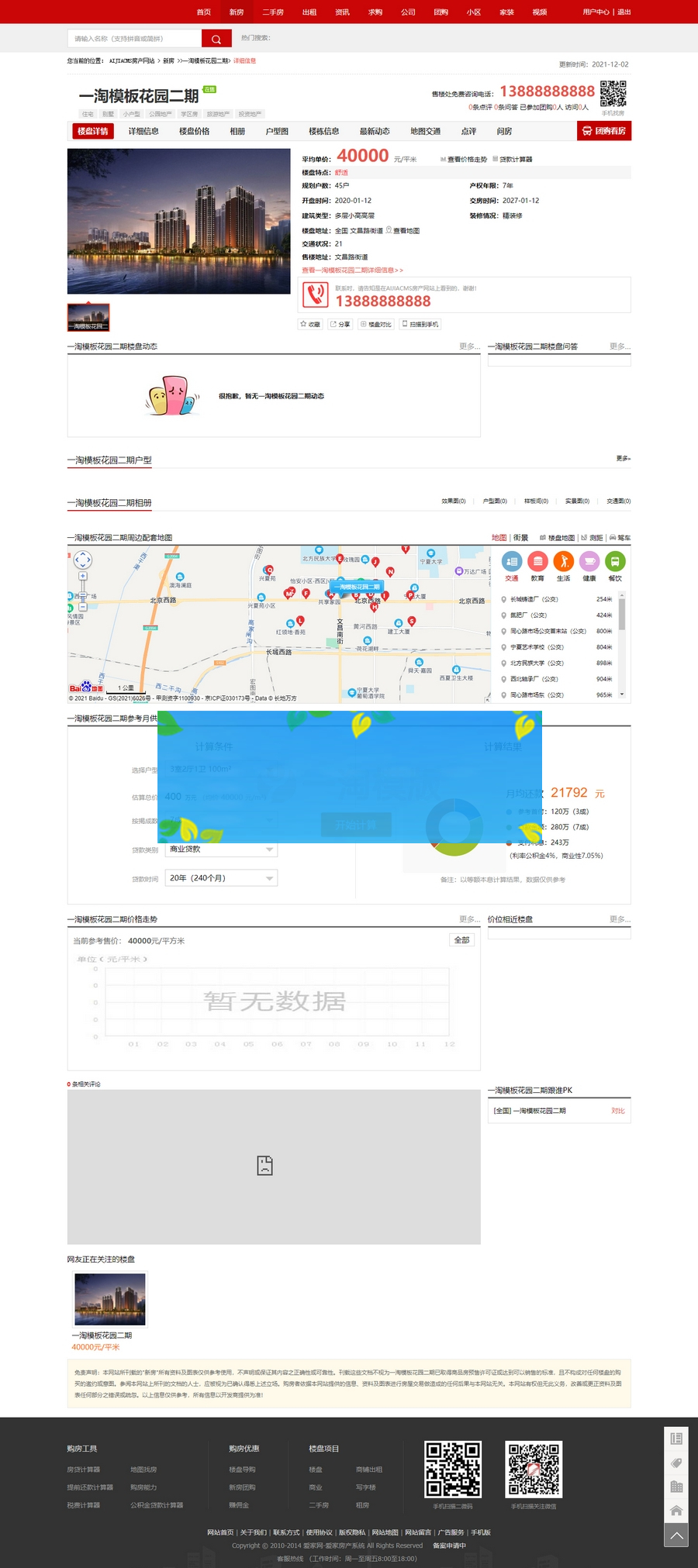Select the 交通 transit category icon
698x1568 pixels.
[512, 561]
